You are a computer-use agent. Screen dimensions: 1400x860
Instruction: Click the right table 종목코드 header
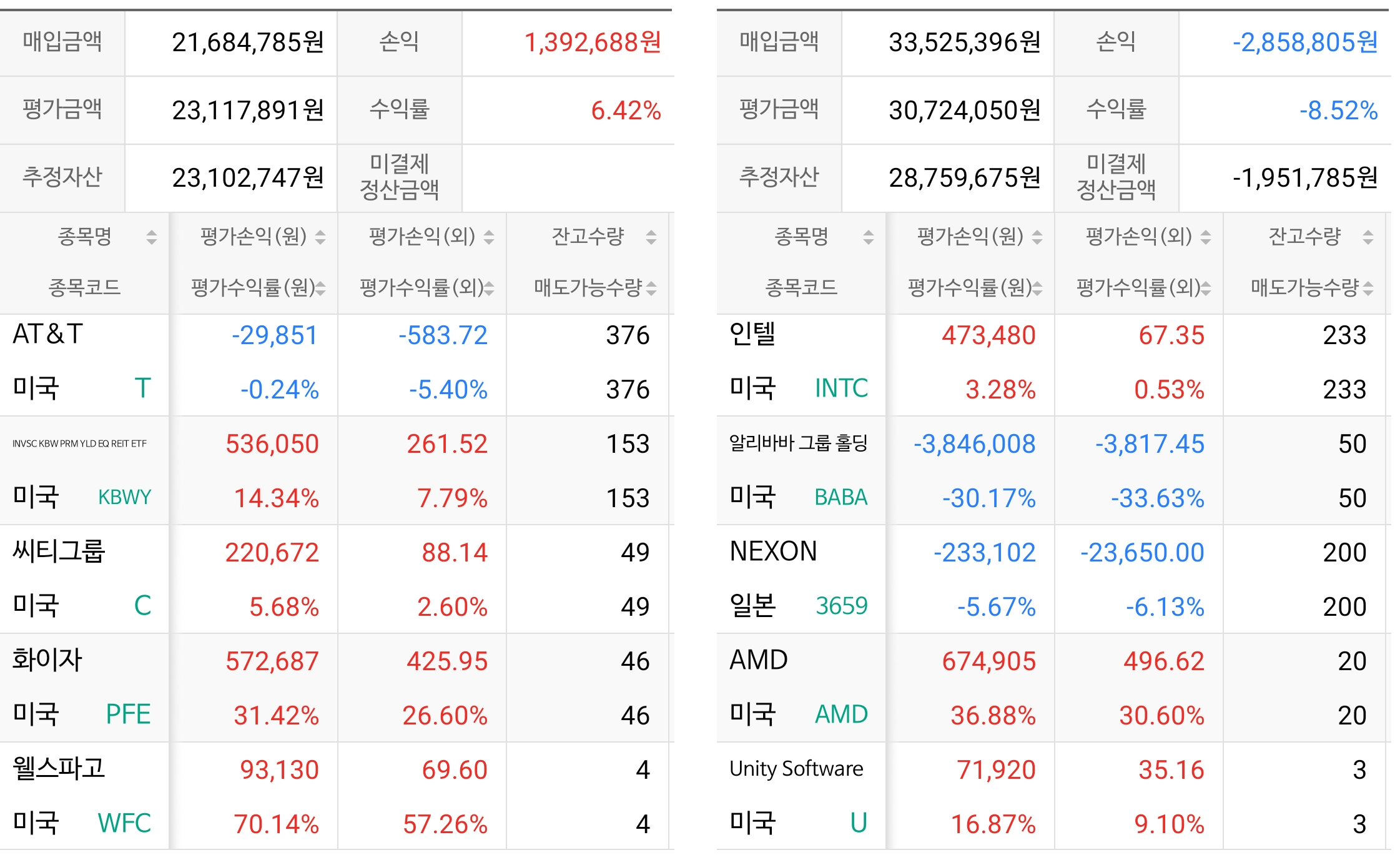click(802, 287)
